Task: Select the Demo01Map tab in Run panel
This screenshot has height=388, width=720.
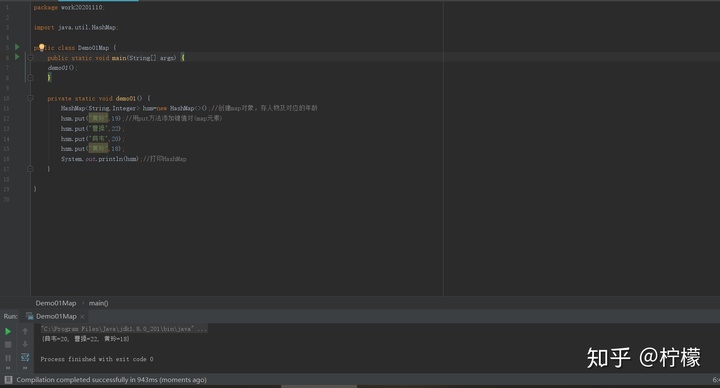Action: click(x=56, y=316)
